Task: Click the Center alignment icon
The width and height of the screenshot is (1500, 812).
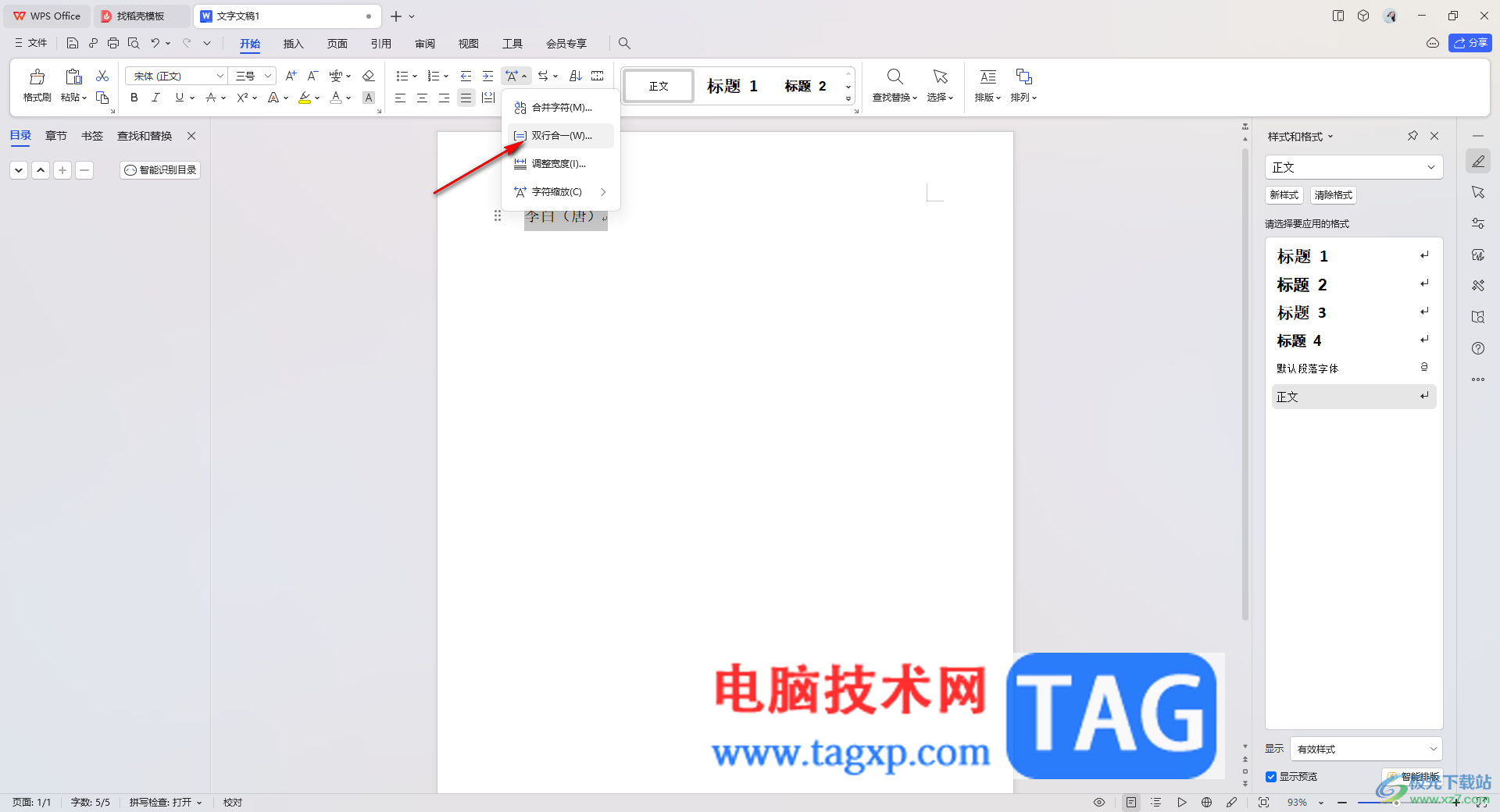Action: click(422, 98)
